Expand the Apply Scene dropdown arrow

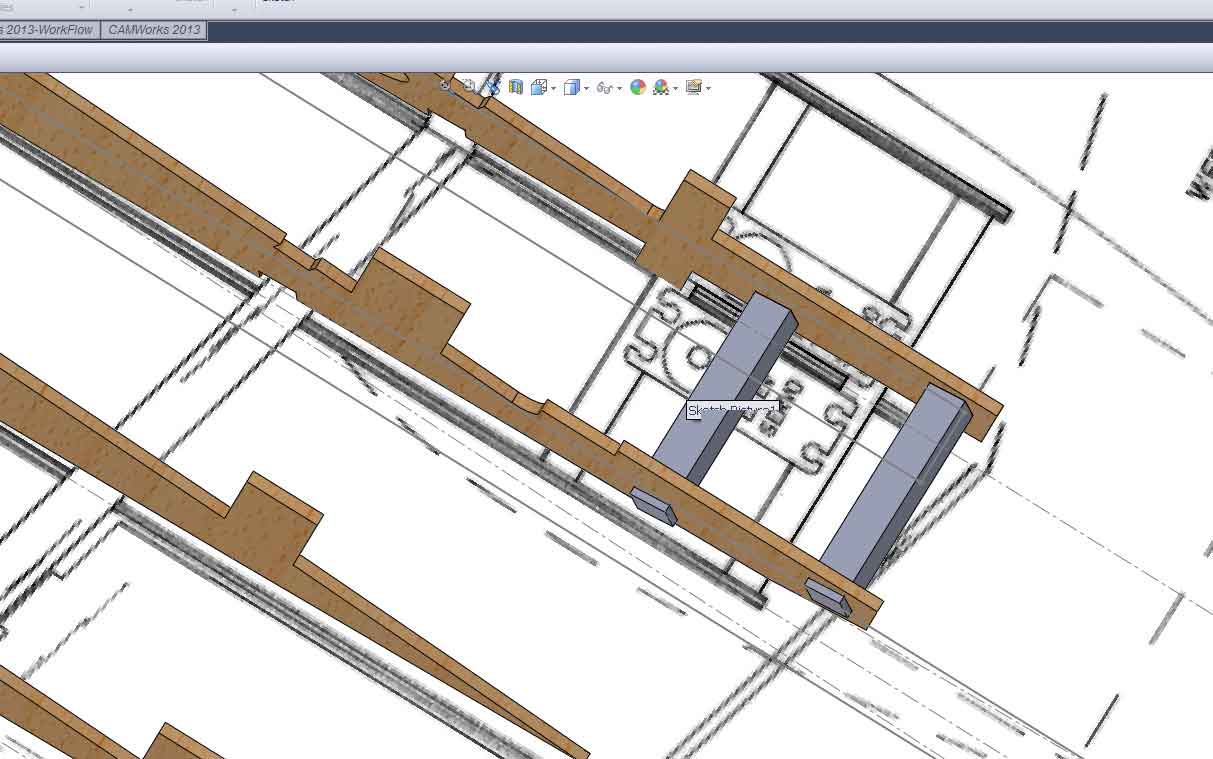point(675,88)
